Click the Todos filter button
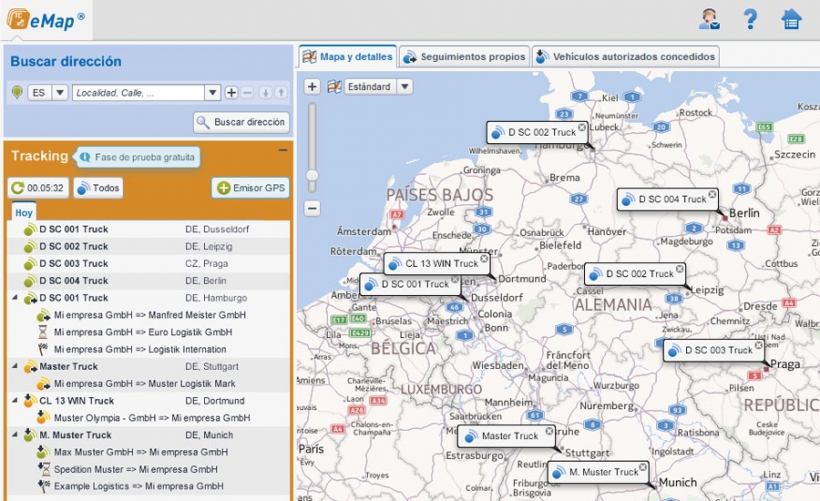This screenshot has height=501, width=820. (98, 188)
